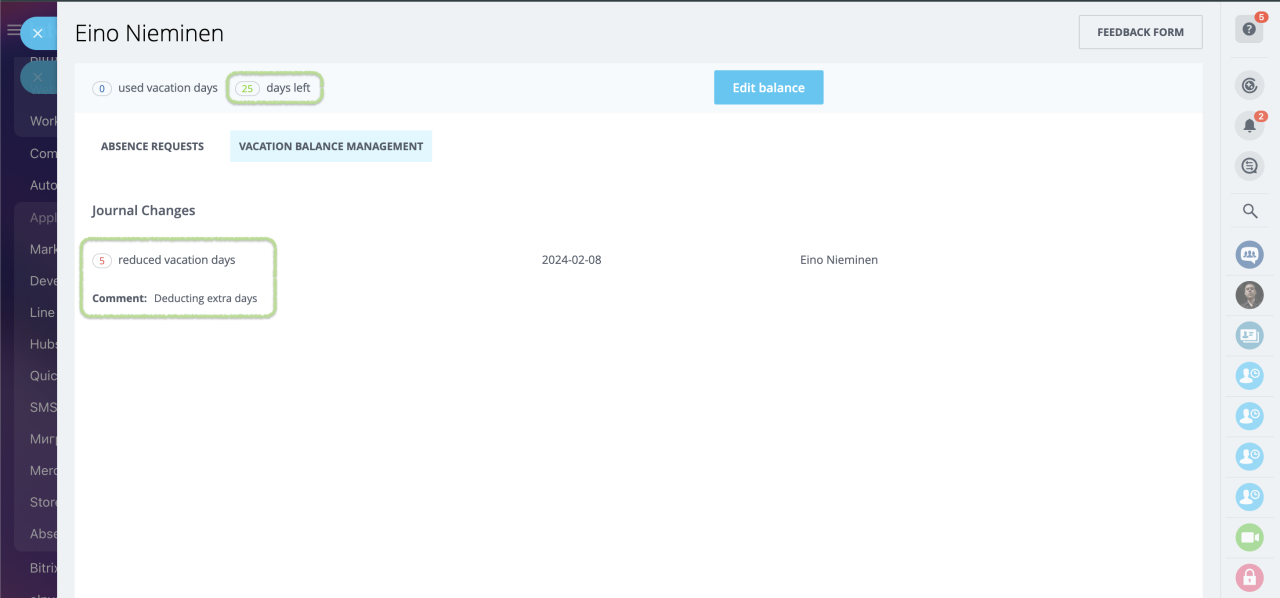The height and width of the screenshot is (598, 1280).
Task: Open security settings via the lock icon
Action: pos(1248,577)
